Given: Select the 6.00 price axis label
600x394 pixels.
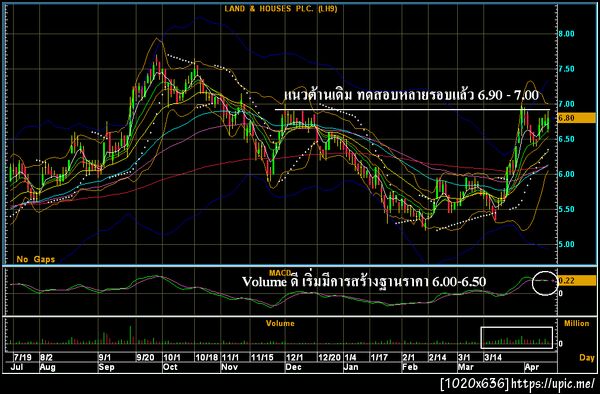Looking at the screenshot, I should [x=566, y=174].
